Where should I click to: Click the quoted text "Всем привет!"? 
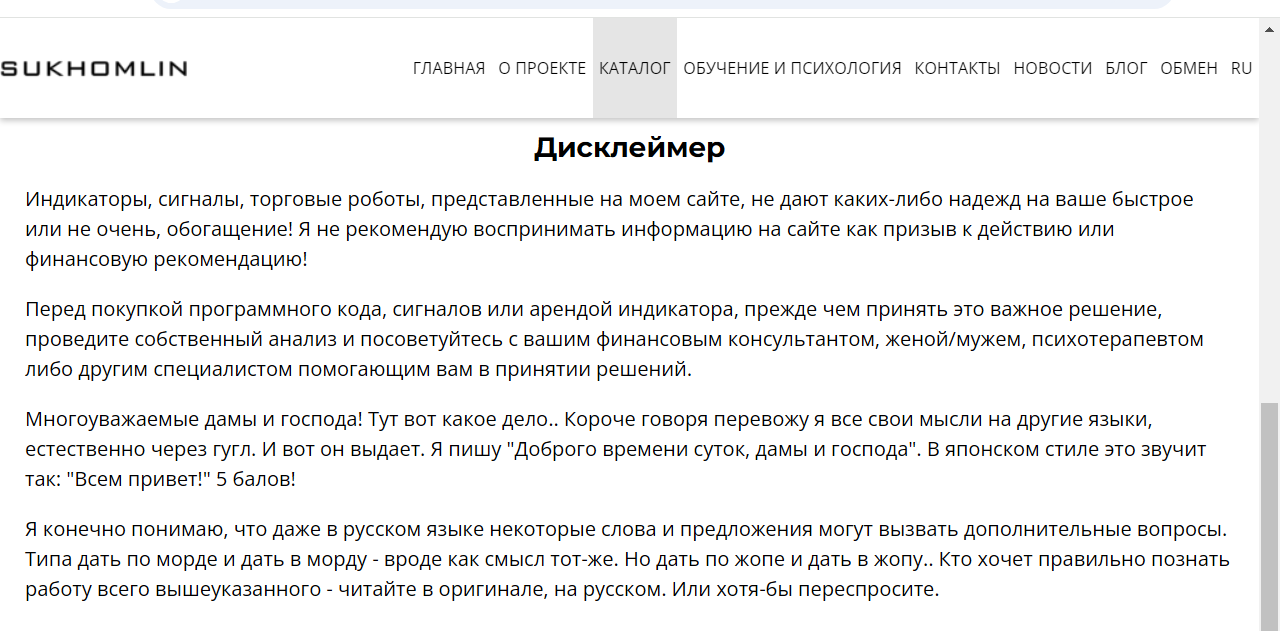coord(140,479)
